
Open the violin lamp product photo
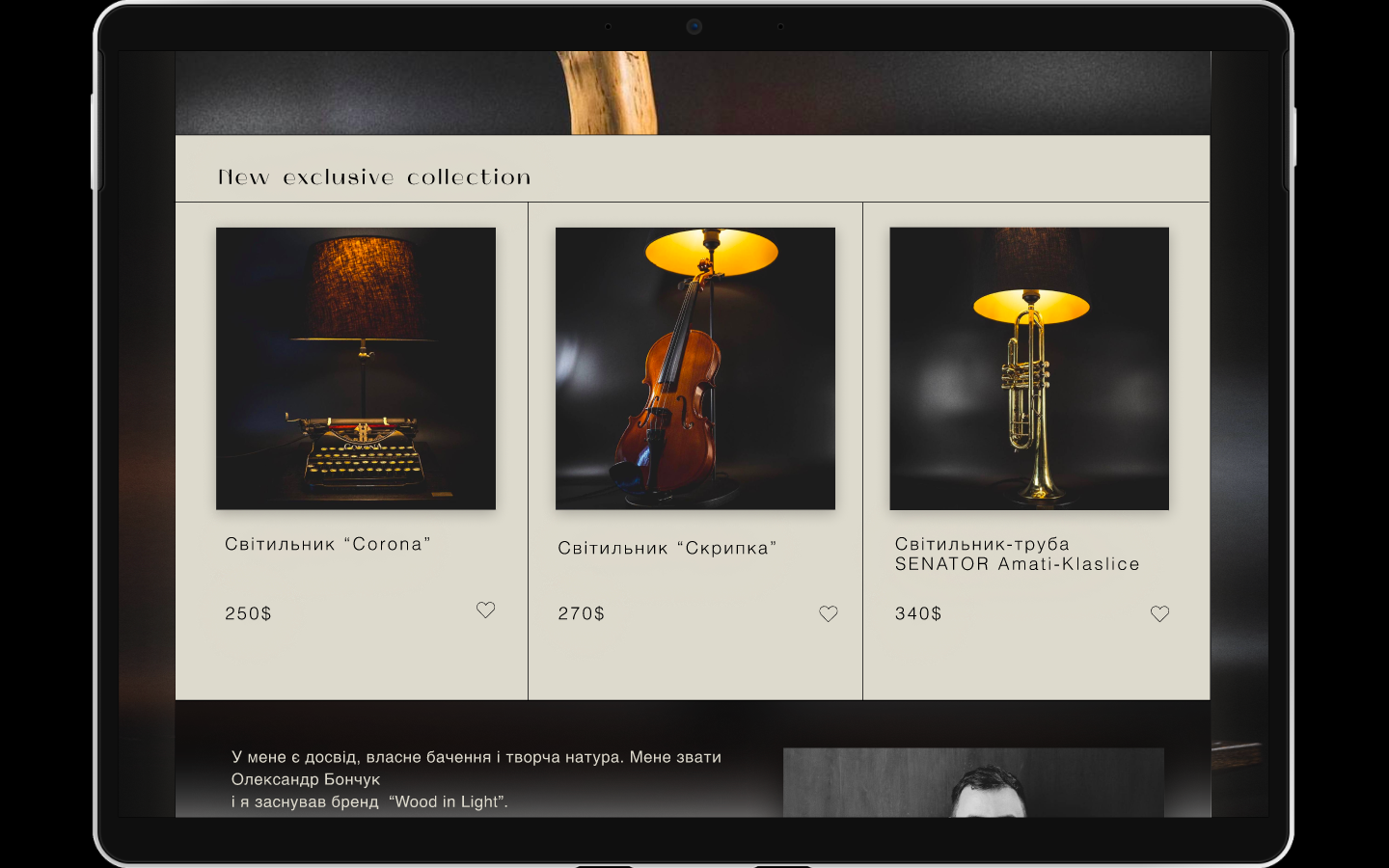click(695, 368)
